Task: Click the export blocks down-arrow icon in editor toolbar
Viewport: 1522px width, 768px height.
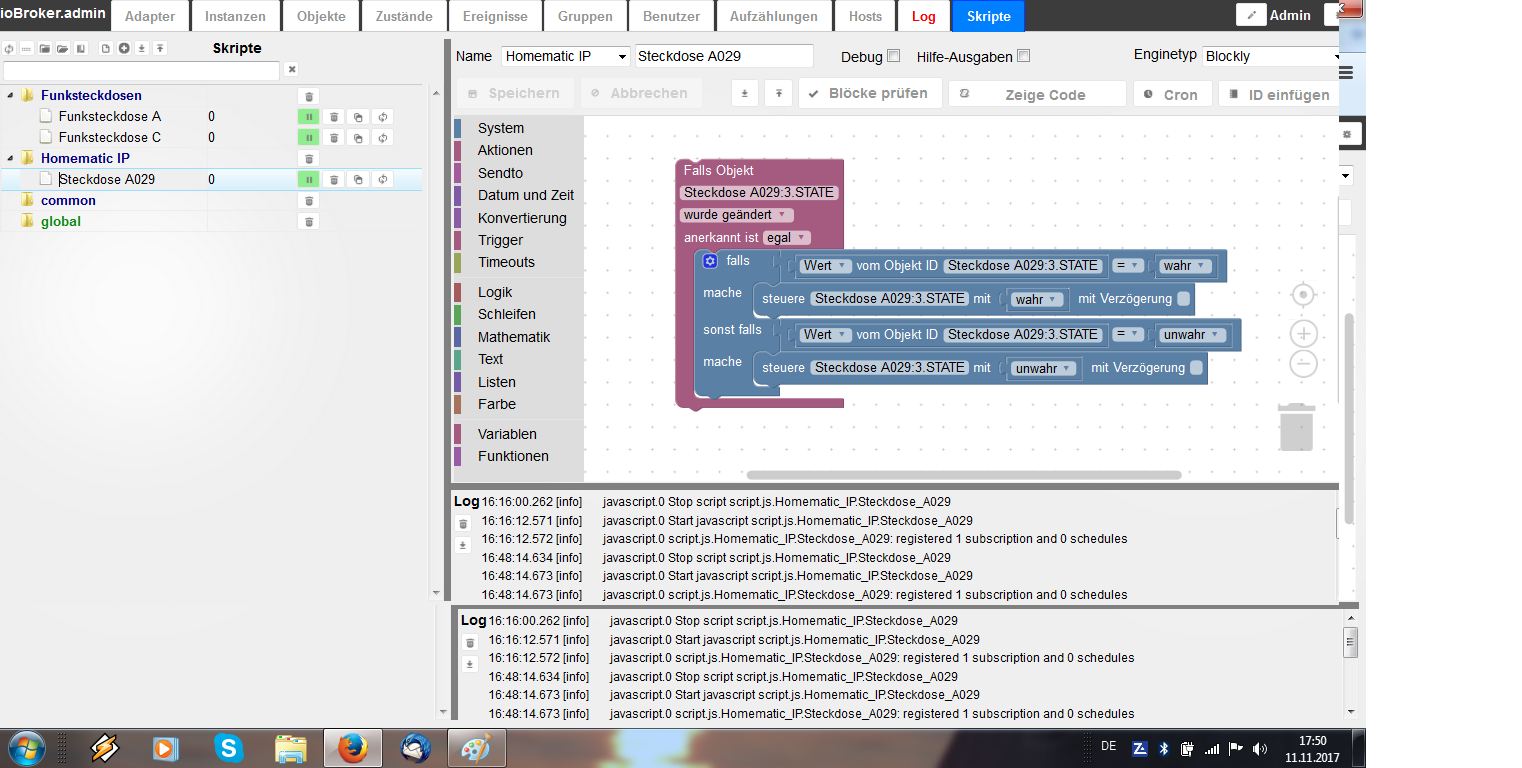Action: pyautogui.click(x=744, y=93)
